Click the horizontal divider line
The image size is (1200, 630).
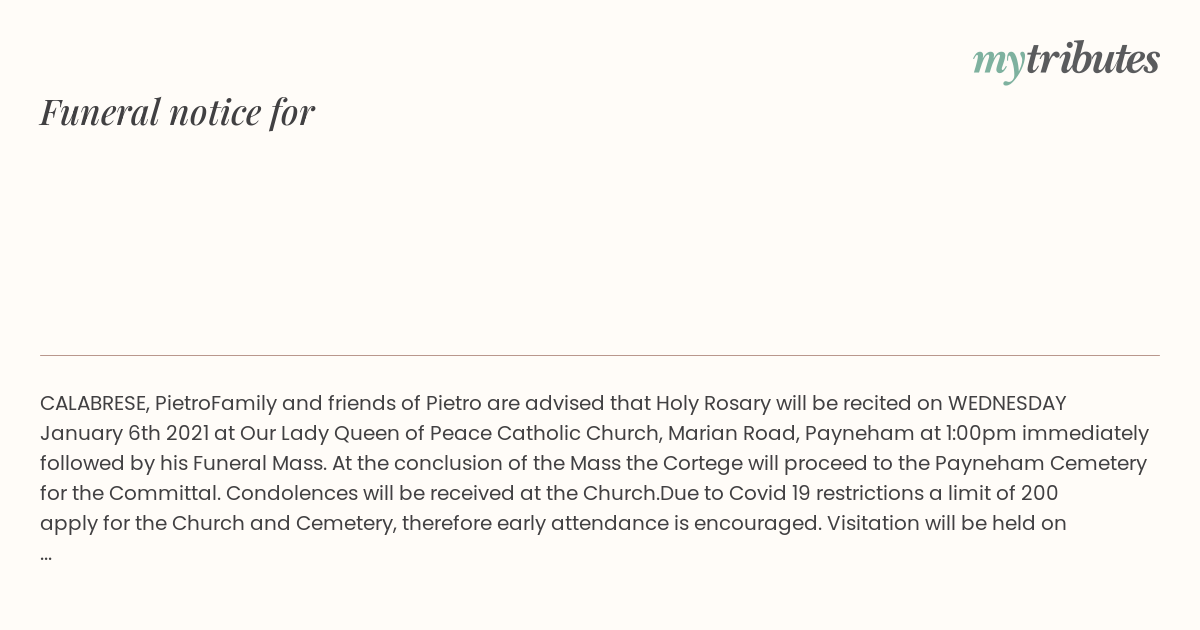point(600,355)
